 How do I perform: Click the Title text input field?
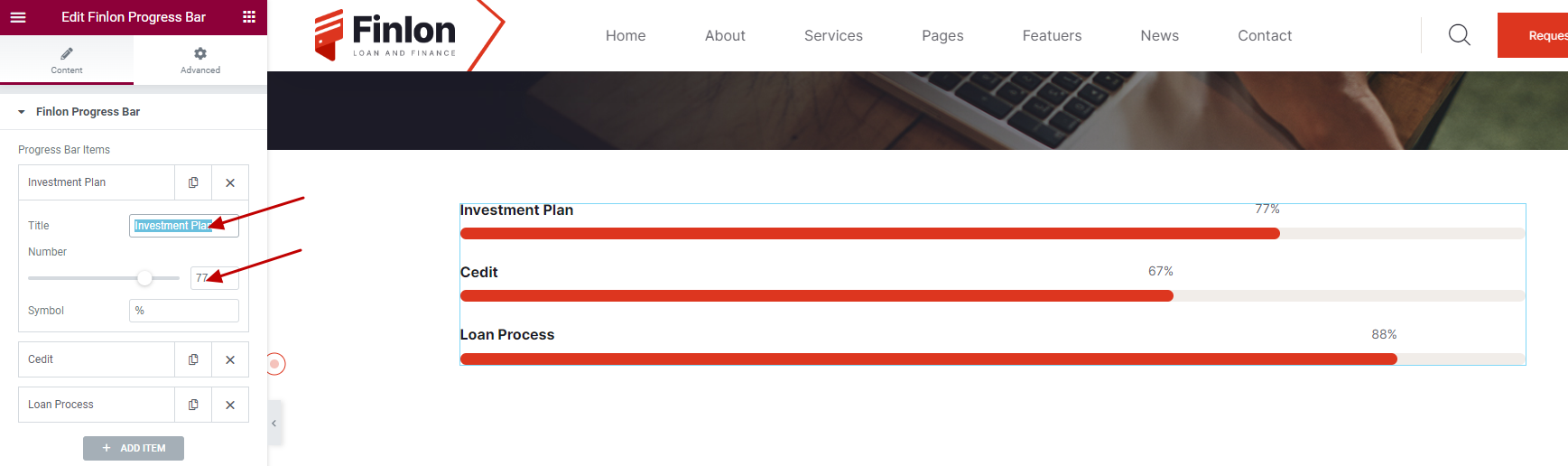(184, 226)
